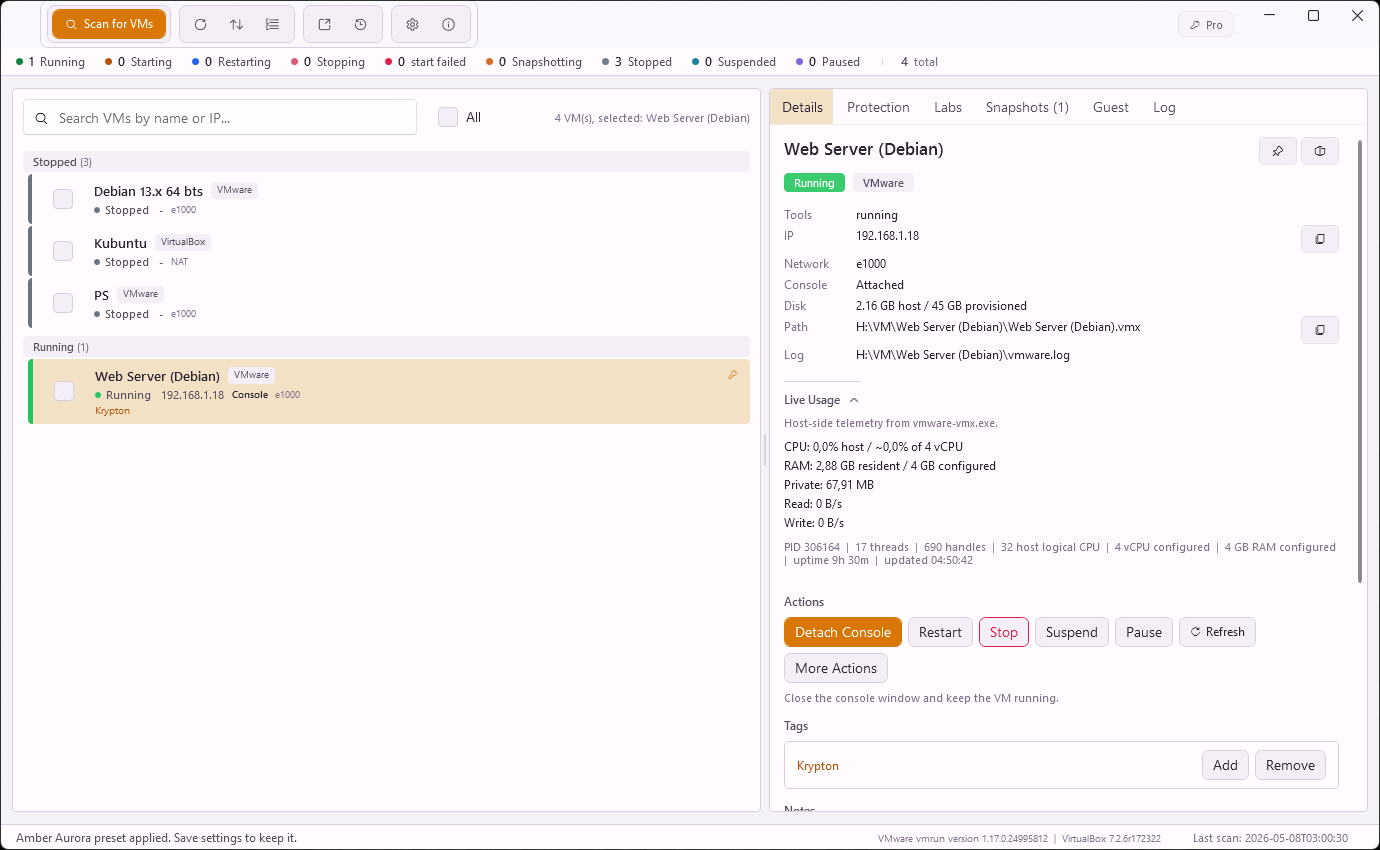Open the Guest tab

pyautogui.click(x=1110, y=107)
